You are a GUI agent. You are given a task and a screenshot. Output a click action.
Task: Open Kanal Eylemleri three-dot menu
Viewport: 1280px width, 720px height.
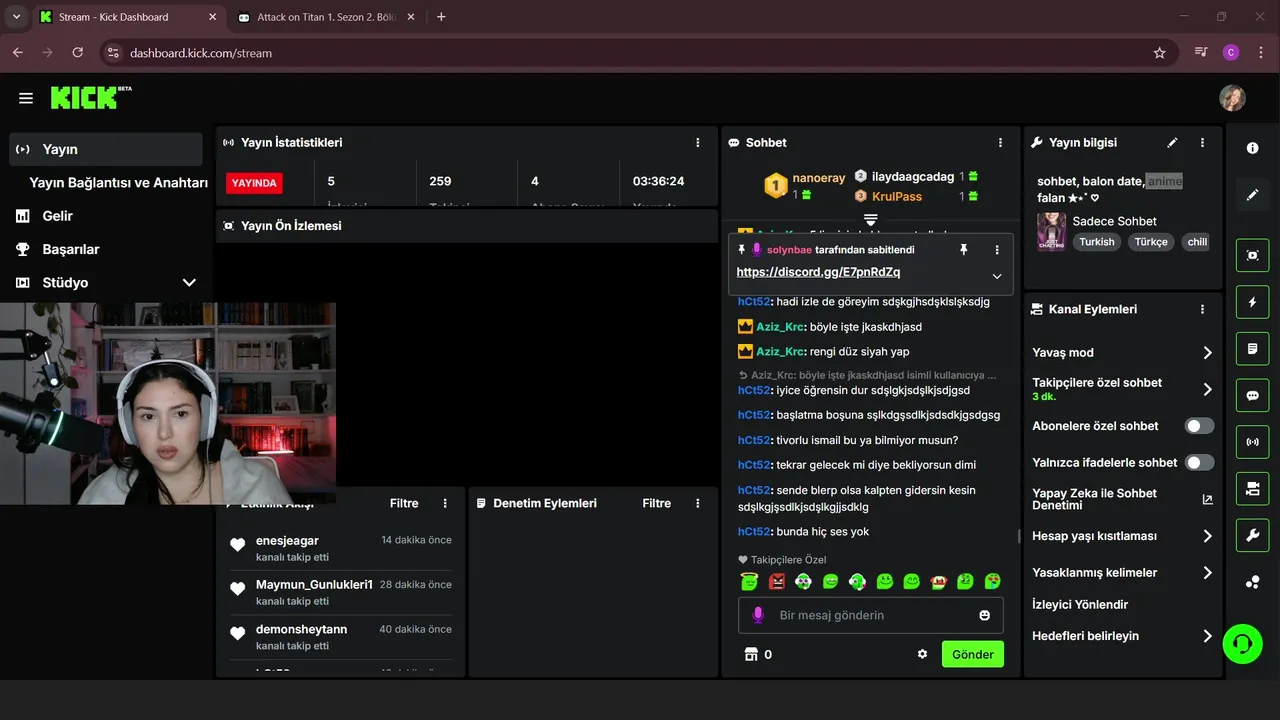tap(1202, 310)
